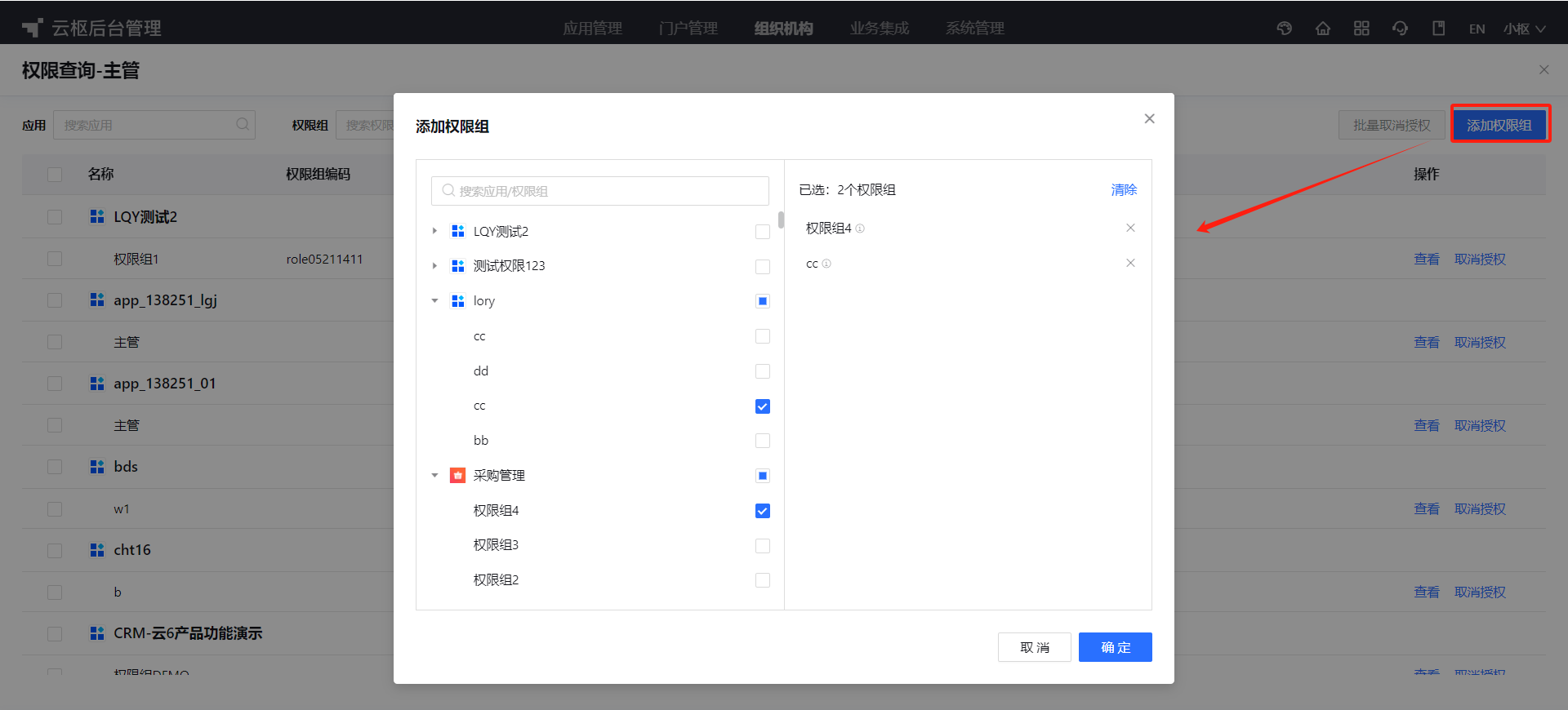Remove 权限组4 from selected list
Viewport: 1568px width, 710px height.
1130,228
